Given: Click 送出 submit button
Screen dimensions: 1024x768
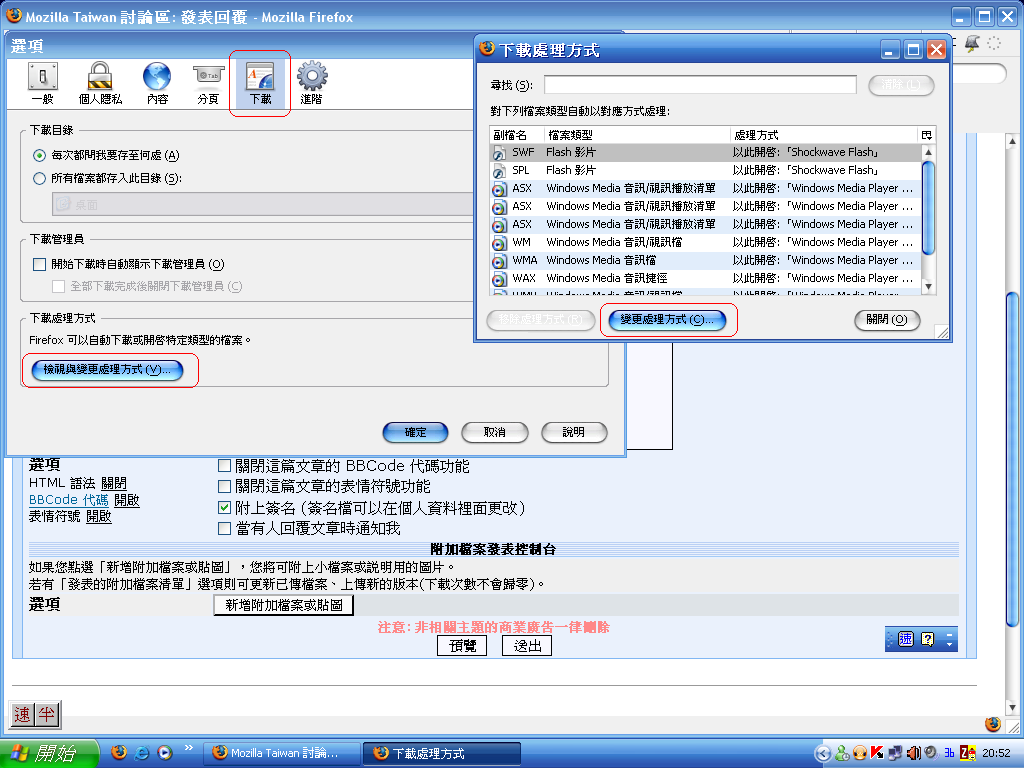Looking at the screenshot, I should pyautogui.click(x=527, y=646).
